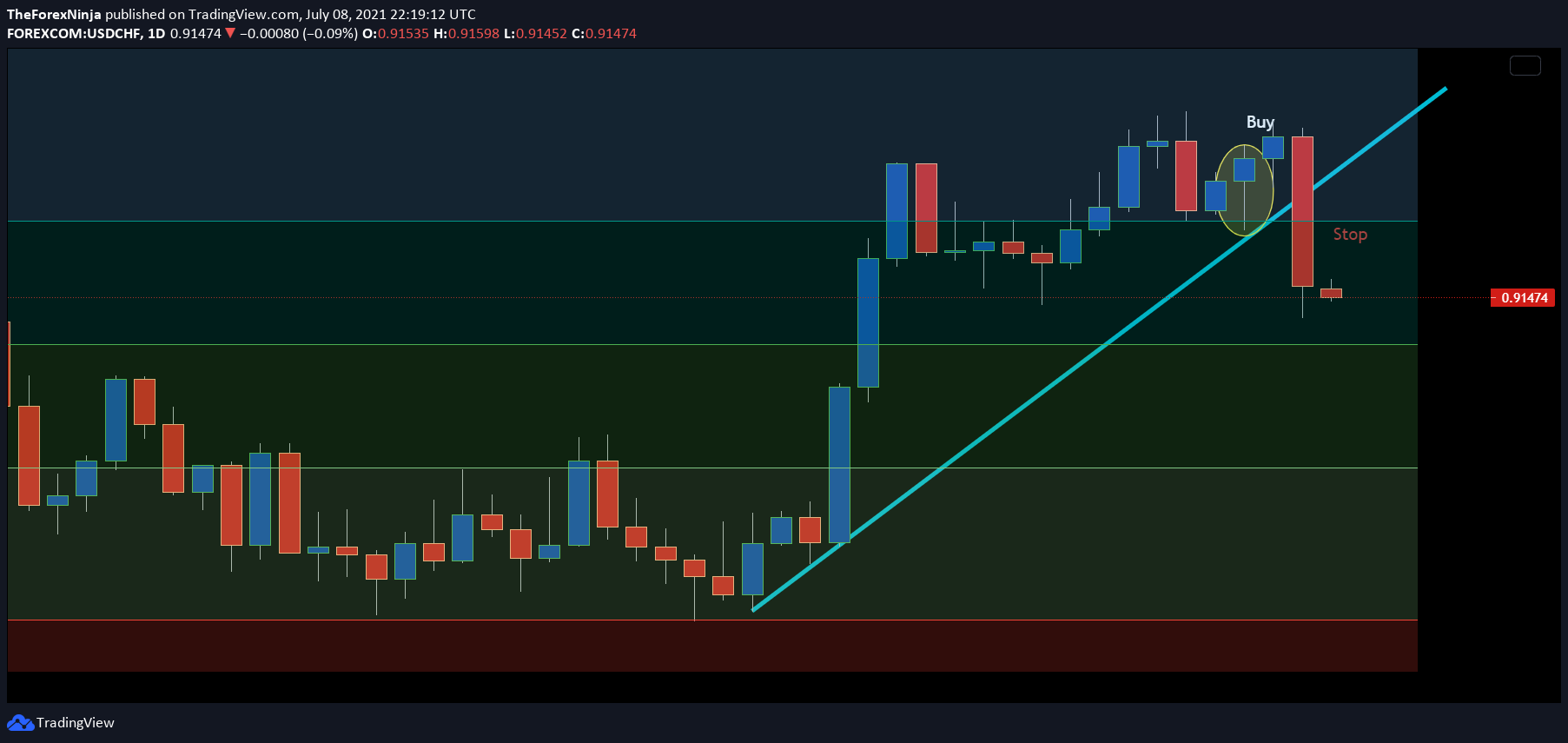Click the low value 'L:0.91452'
The image size is (1568, 743).
[535, 33]
